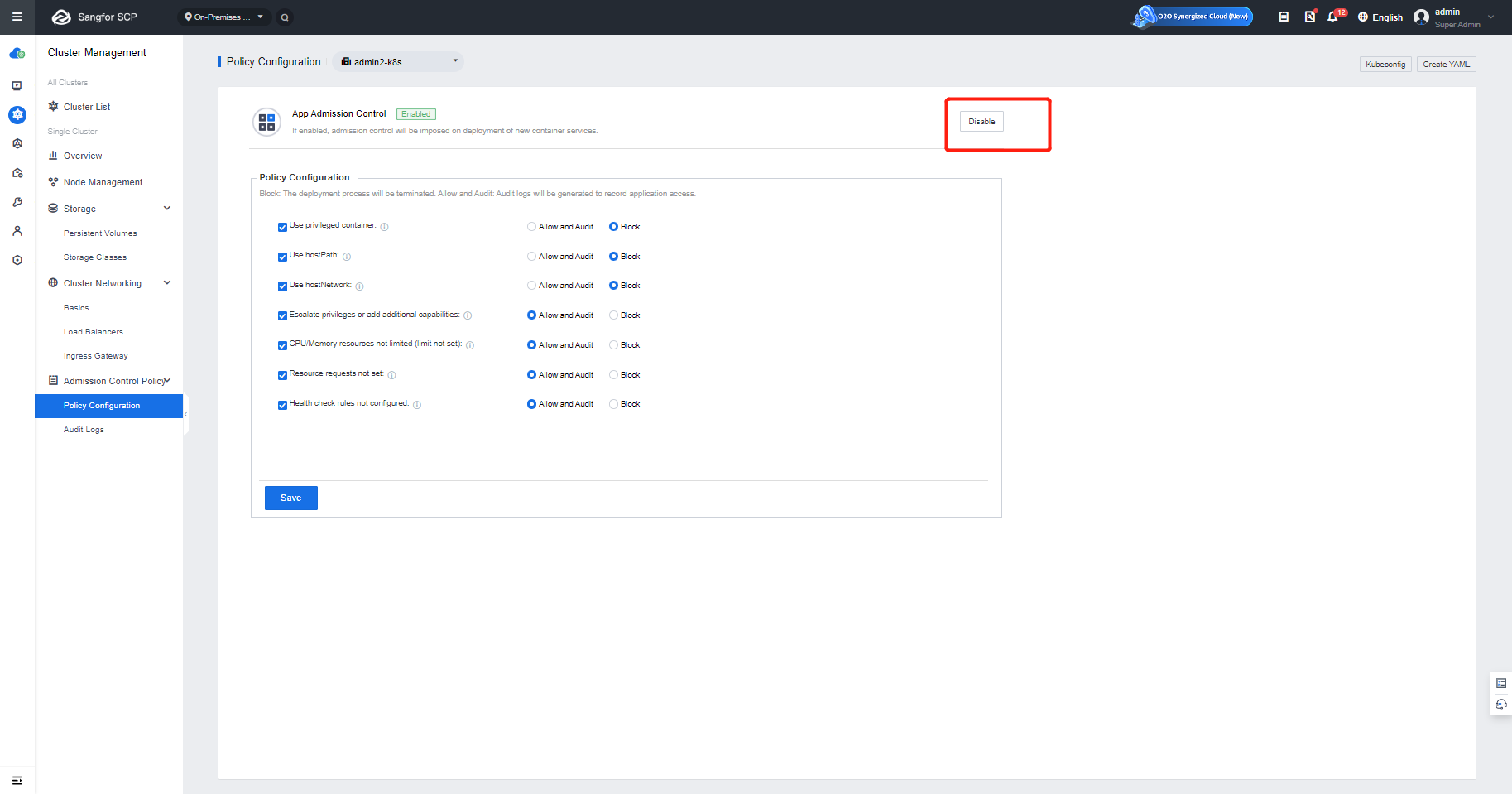Save the policy configuration
Image resolution: width=1512 pixels, height=794 pixels.
coord(291,498)
